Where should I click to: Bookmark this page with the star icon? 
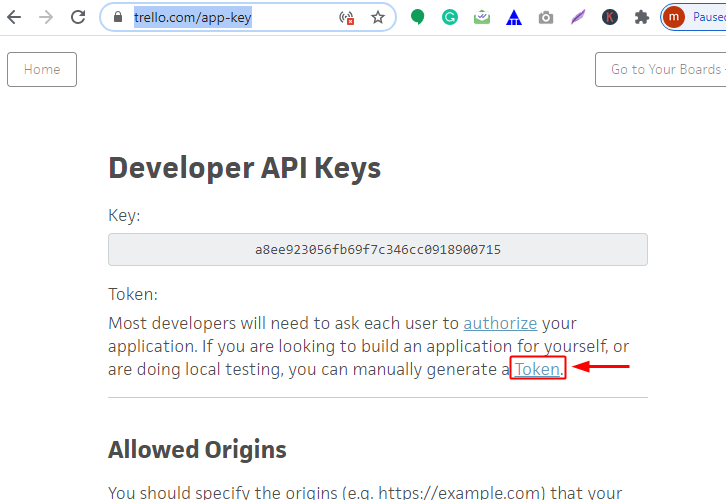click(378, 18)
